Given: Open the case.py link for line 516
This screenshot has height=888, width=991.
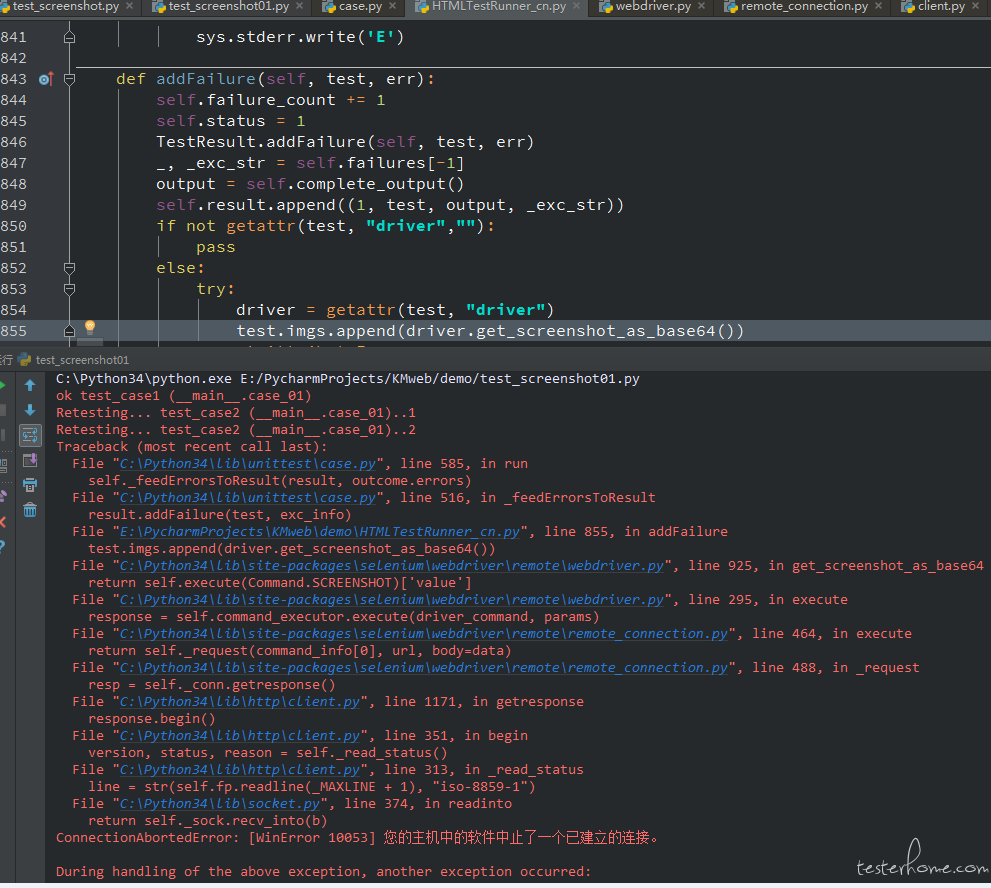Looking at the screenshot, I should click(x=248, y=498).
